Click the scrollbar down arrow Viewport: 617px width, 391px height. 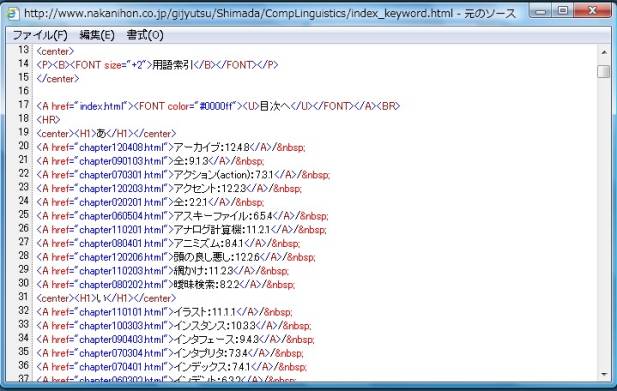pyautogui.click(x=604, y=374)
